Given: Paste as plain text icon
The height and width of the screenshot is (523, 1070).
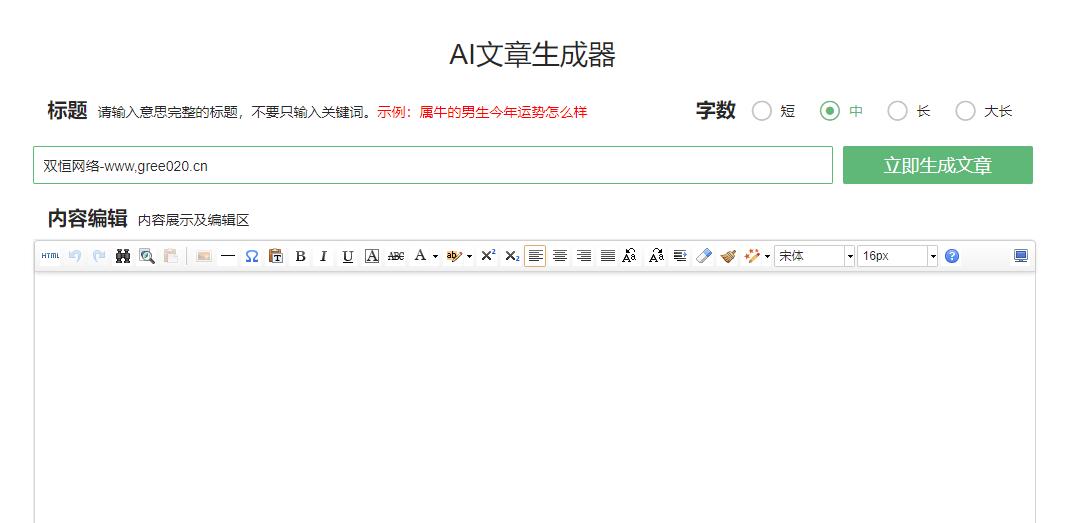Looking at the screenshot, I should click(x=276, y=256).
